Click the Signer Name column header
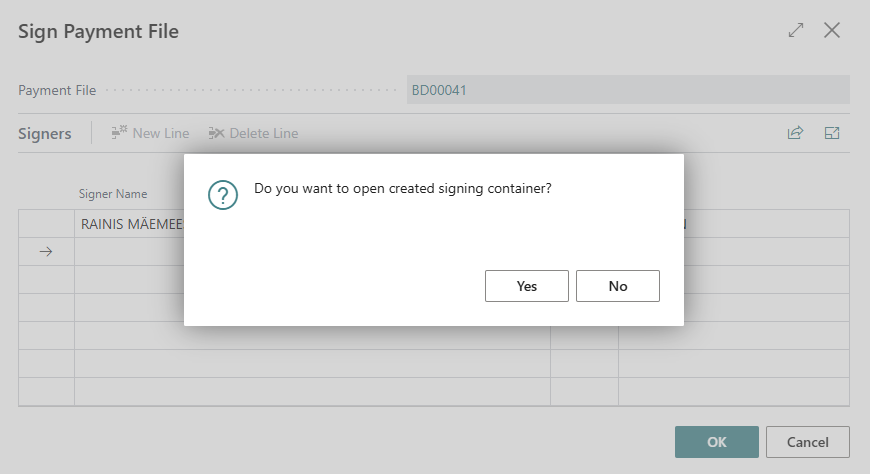 click(x=113, y=194)
